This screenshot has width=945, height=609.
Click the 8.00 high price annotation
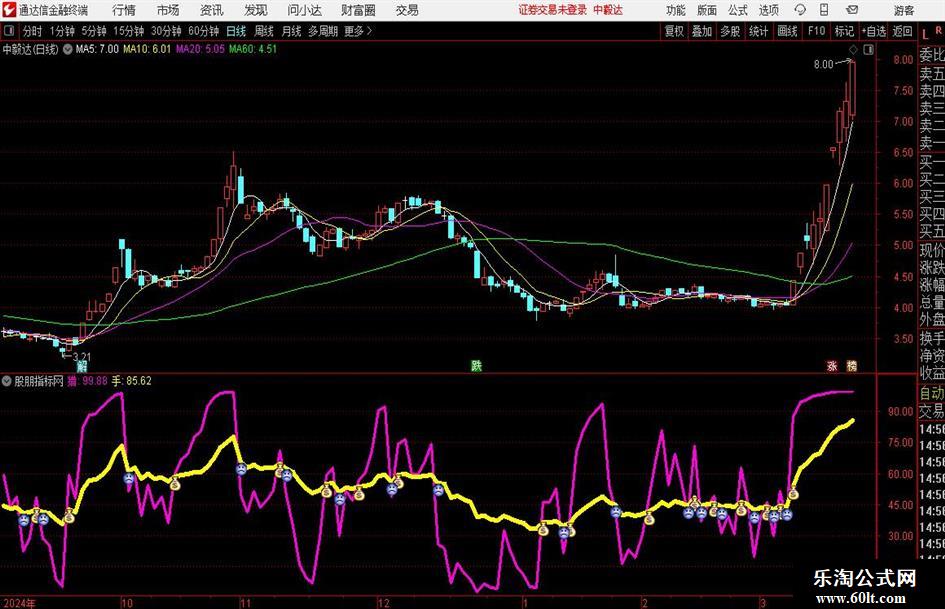[x=823, y=65]
